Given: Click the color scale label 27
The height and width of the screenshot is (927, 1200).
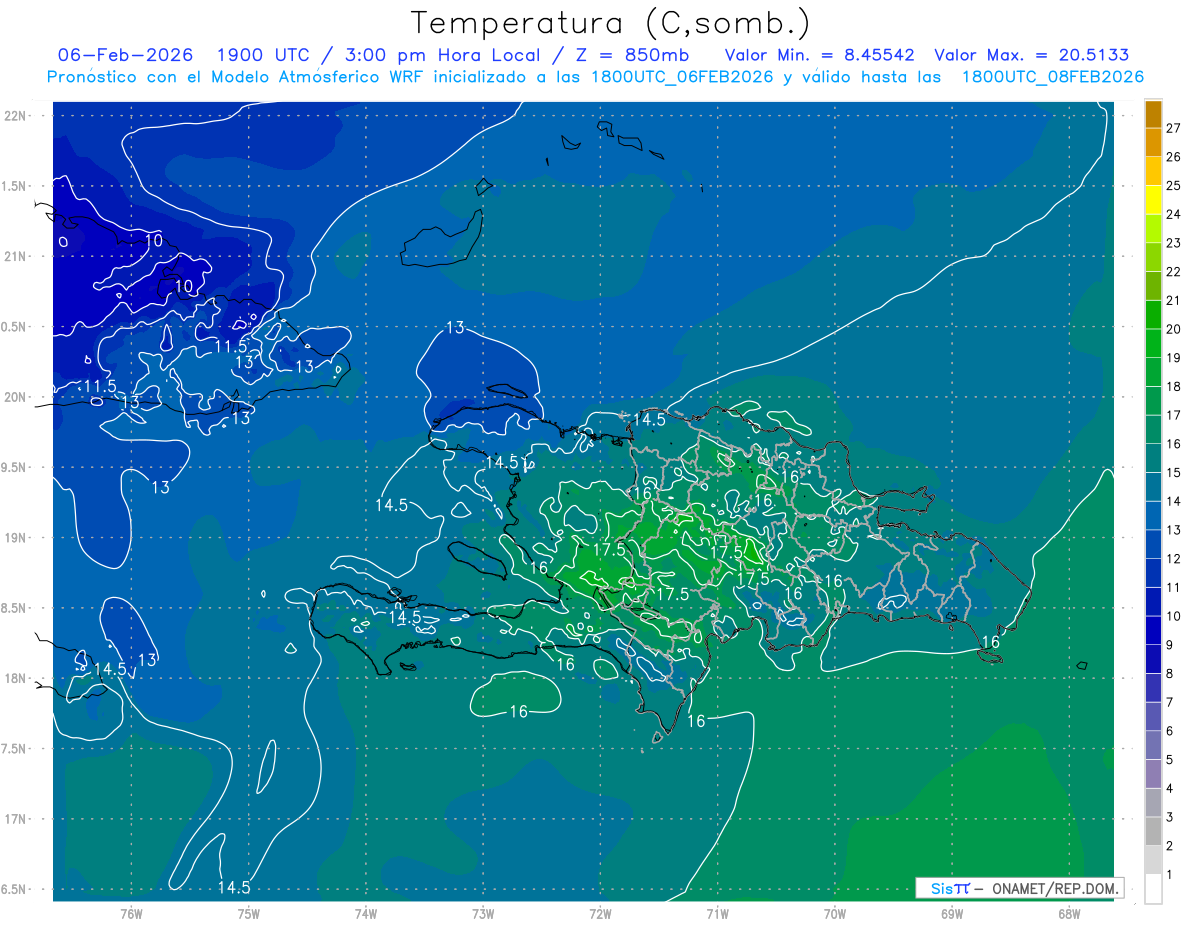Looking at the screenshot, I should click(1173, 128).
